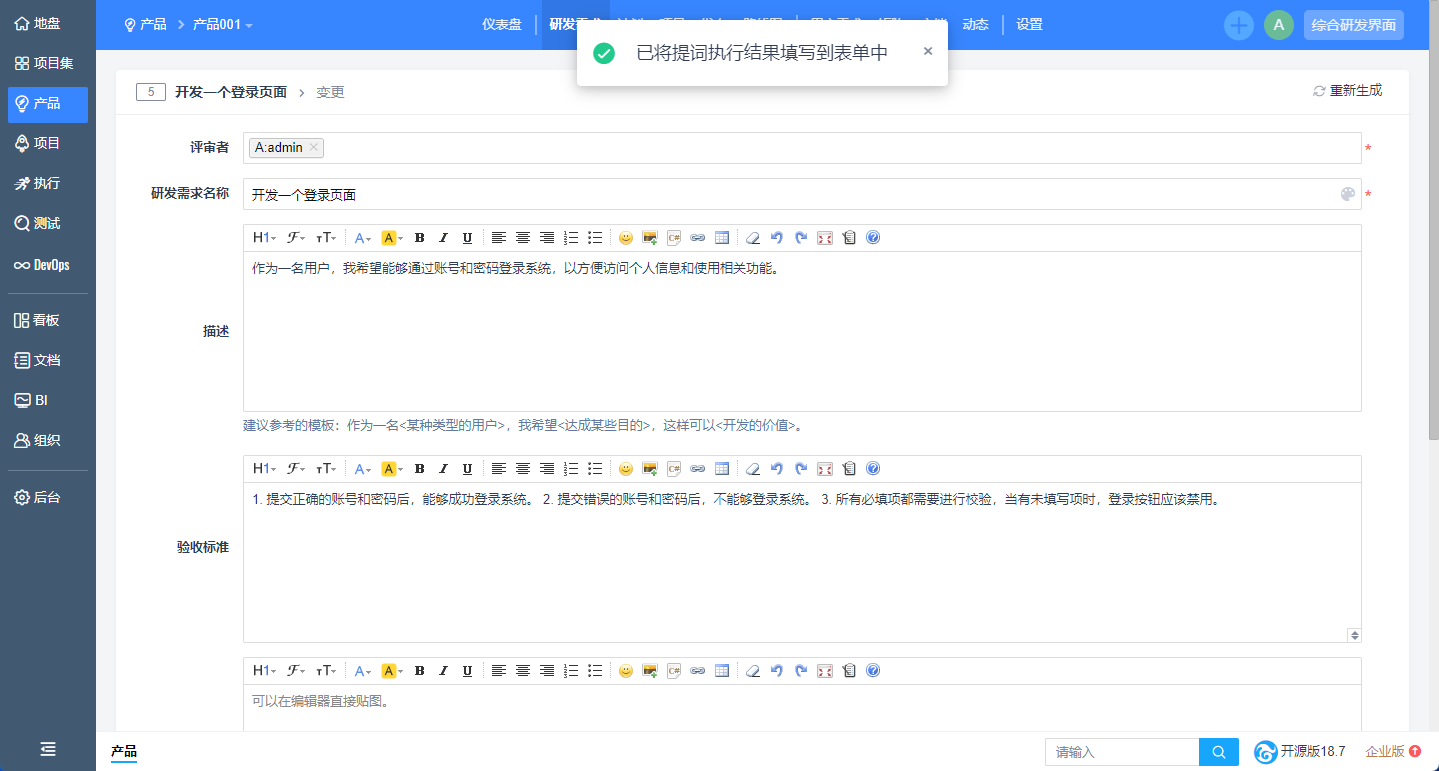Screen dimensions: 1439x771
Task: Expand the 产品001 product dropdown
Action: pyautogui.click(x=223, y=25)
